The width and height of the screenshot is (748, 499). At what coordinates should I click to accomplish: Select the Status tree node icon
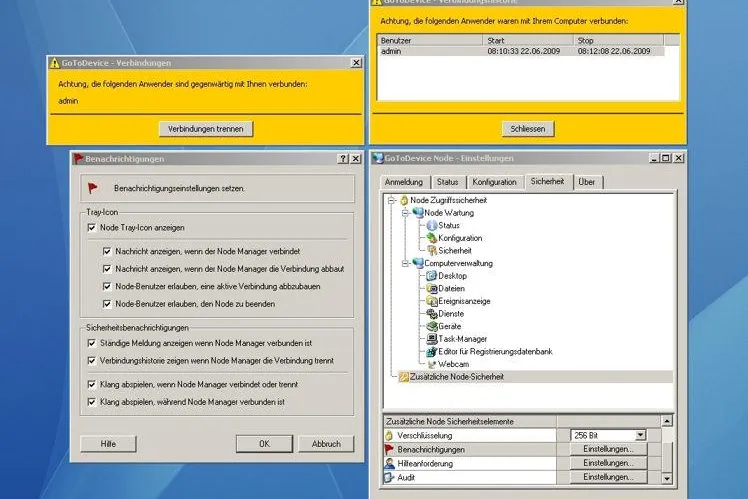(x=432, y=225)
